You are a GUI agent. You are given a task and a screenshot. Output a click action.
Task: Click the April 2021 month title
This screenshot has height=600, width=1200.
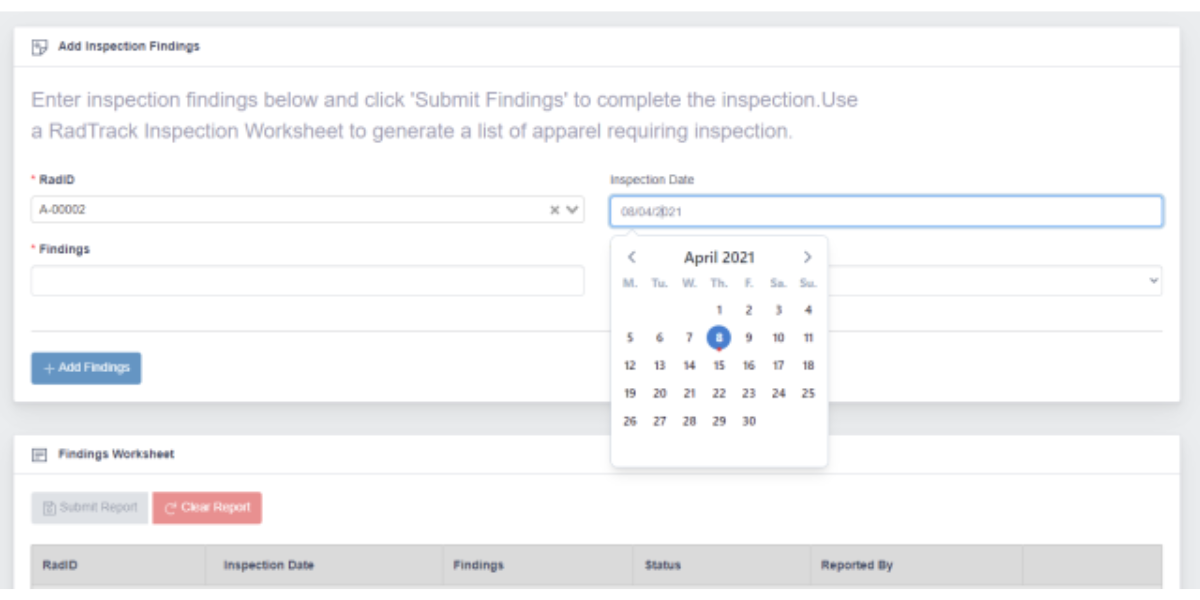pyautogui.click(x=719, y=258)
